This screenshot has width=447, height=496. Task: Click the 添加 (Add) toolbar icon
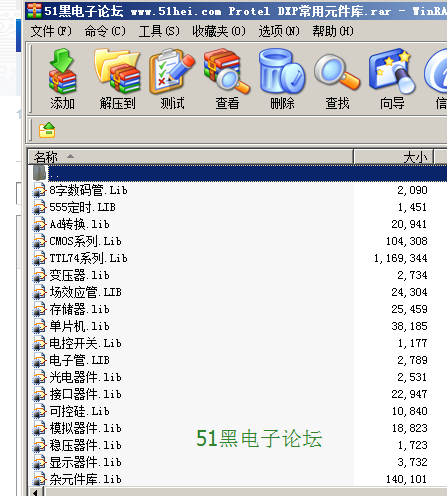pyautogui.click(x=63, y=79)
